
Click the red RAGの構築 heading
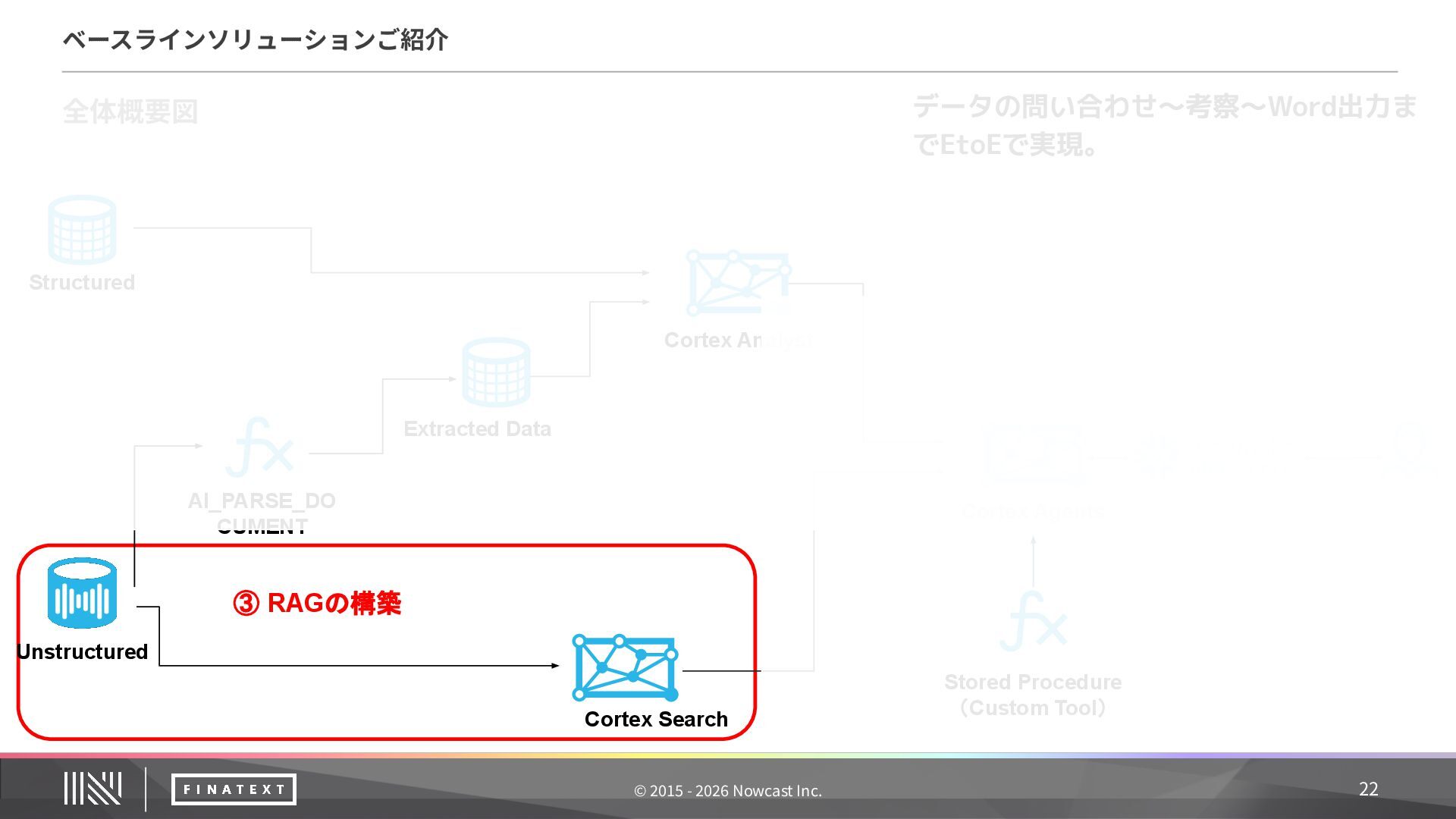[317, 604]
